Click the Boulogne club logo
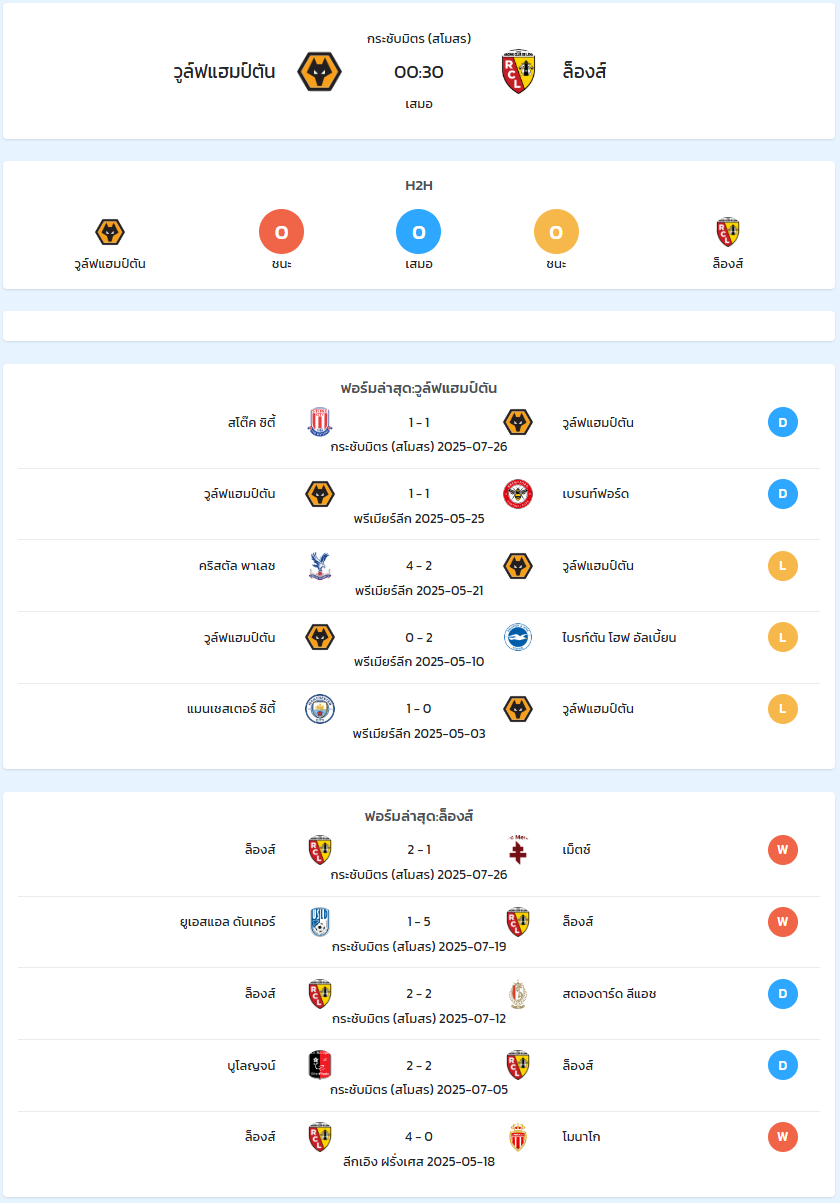The image size is (840, 1203). (x=320, y=1065)
